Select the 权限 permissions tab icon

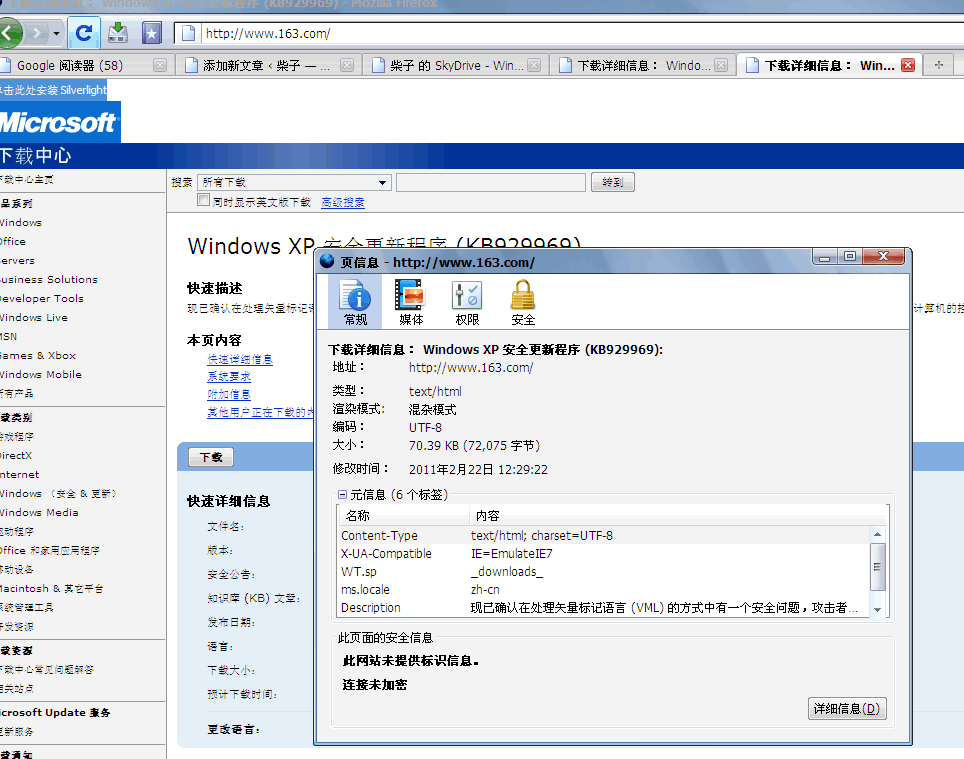tap(467, 302)
